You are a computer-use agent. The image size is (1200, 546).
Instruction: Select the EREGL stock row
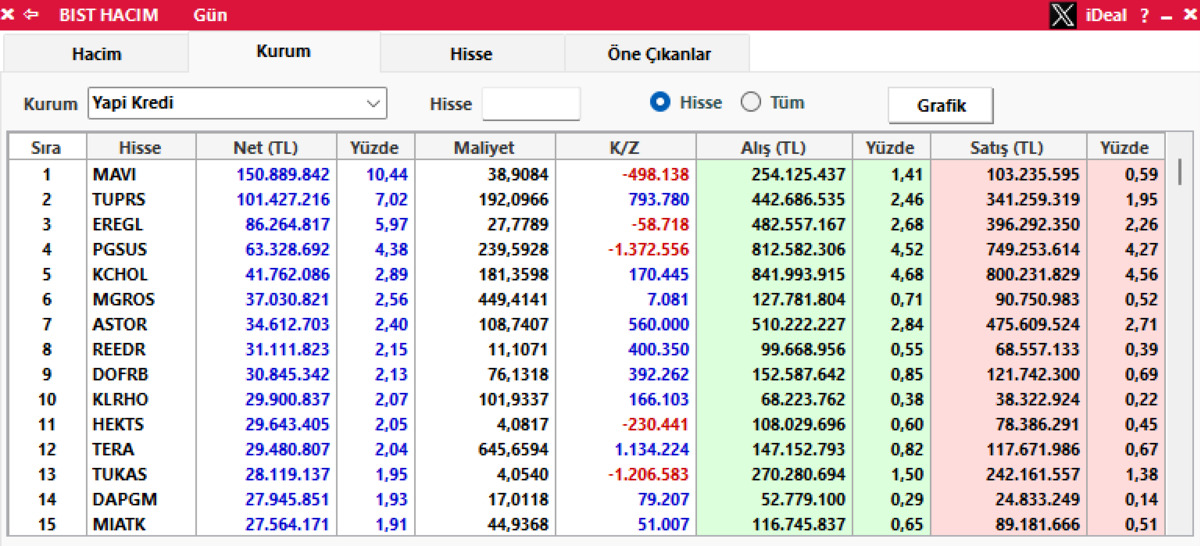(x=587, y=224)
